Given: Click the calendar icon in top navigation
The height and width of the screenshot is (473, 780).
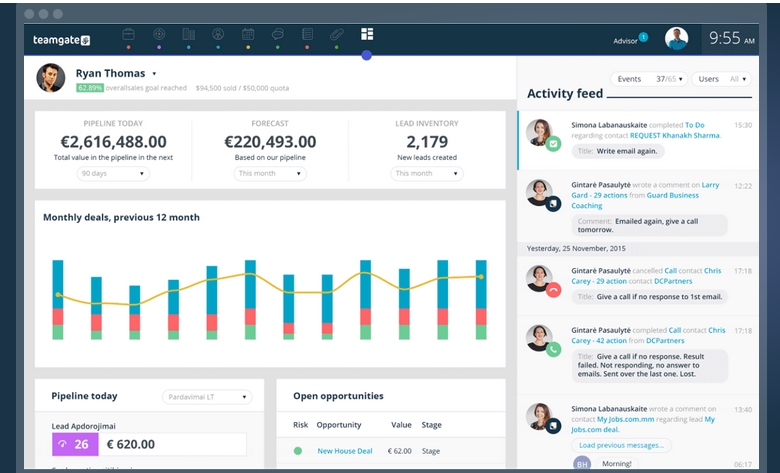Looking at the screenshot, I should (x=248, y=35).
